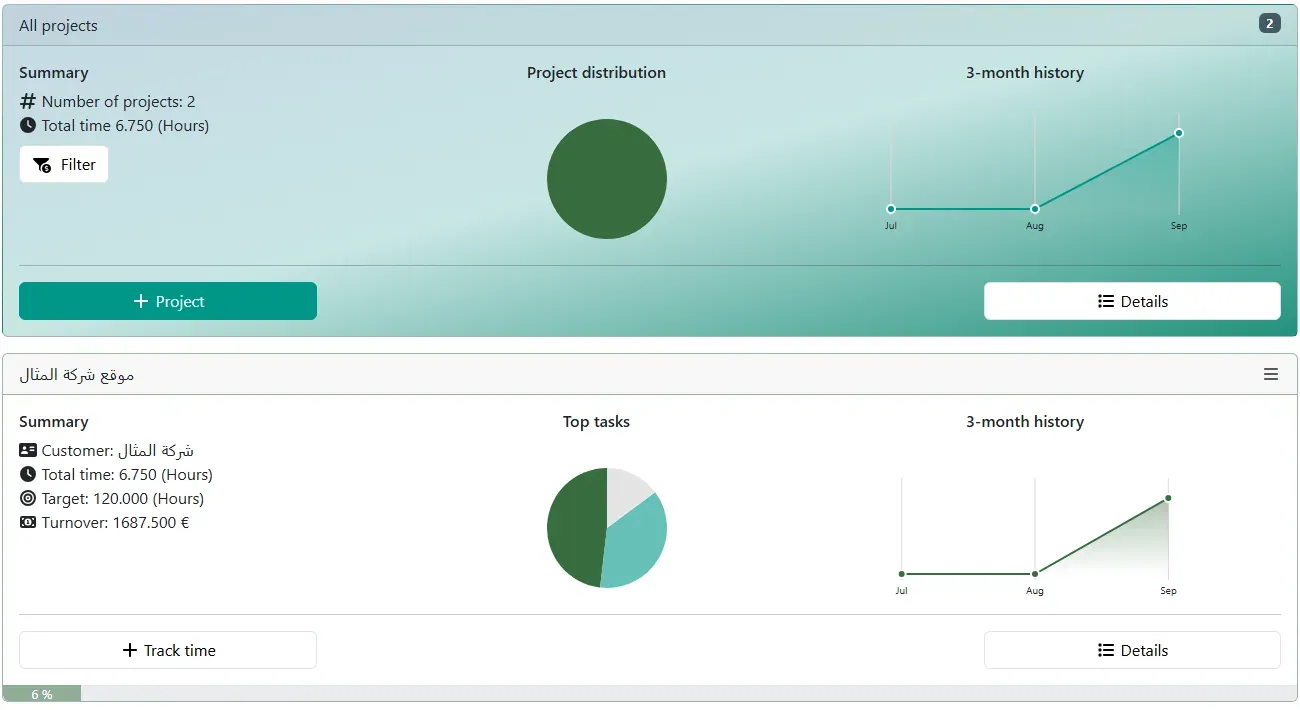Image resolution: width=1300 pixels, height=710 pixels.
Task: Add a new project with the green button
Action: (168, 301)
